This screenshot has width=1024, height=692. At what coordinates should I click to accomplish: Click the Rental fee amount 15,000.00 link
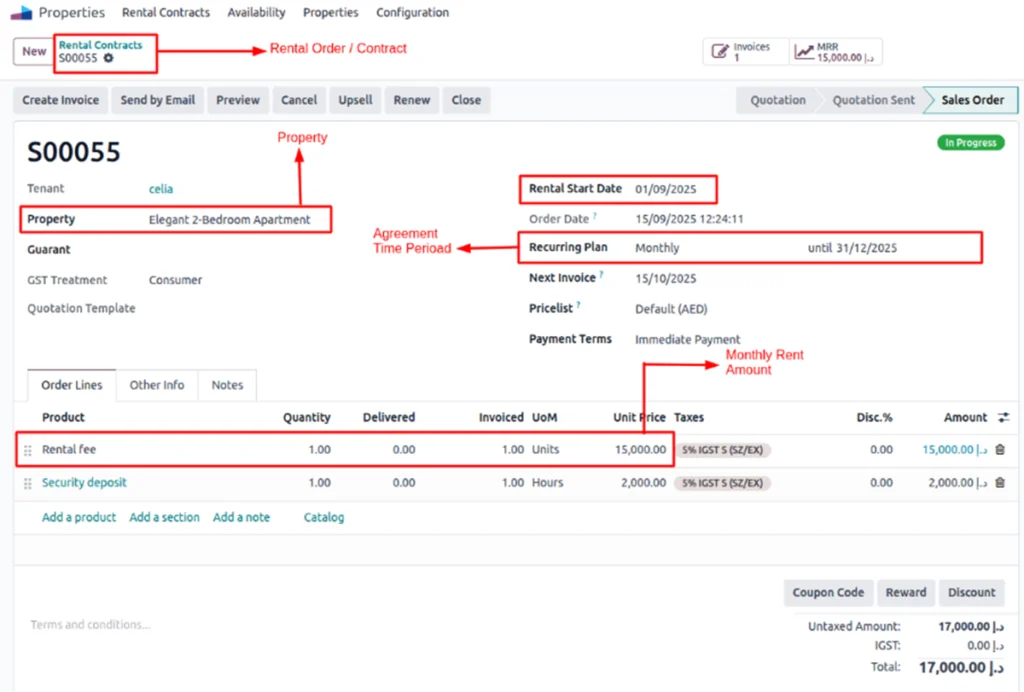click(954, 449)
